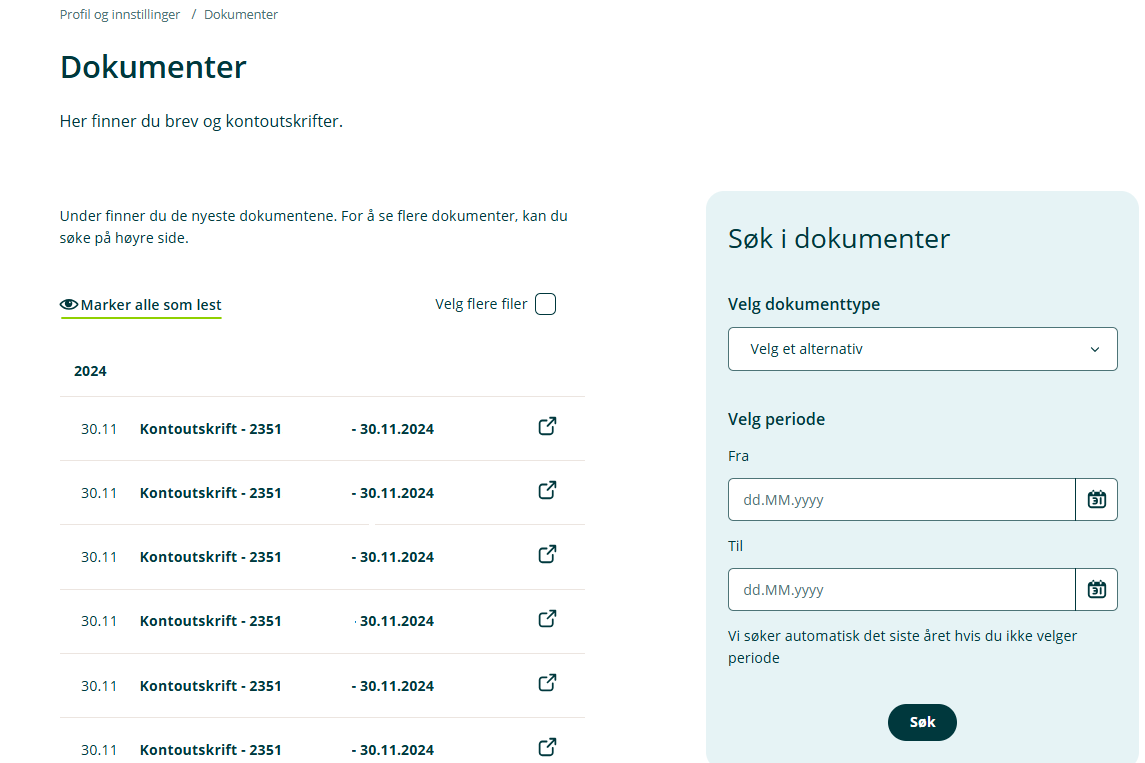Click the chevron in Velg et alternativ
The width and height of the screenshot is (1145, 763).
1094,349
